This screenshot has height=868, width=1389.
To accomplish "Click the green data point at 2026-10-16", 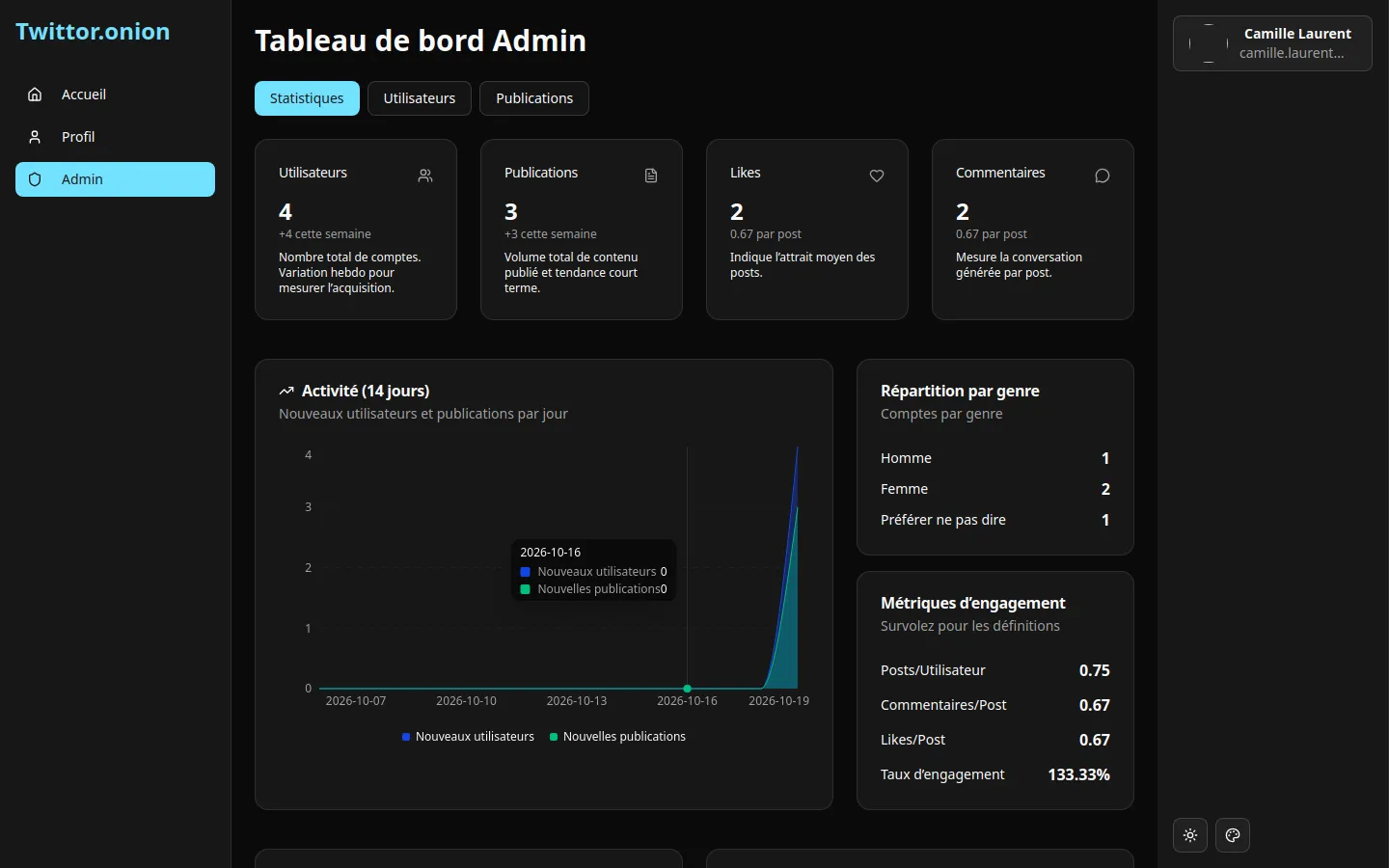I will [687, 689].
